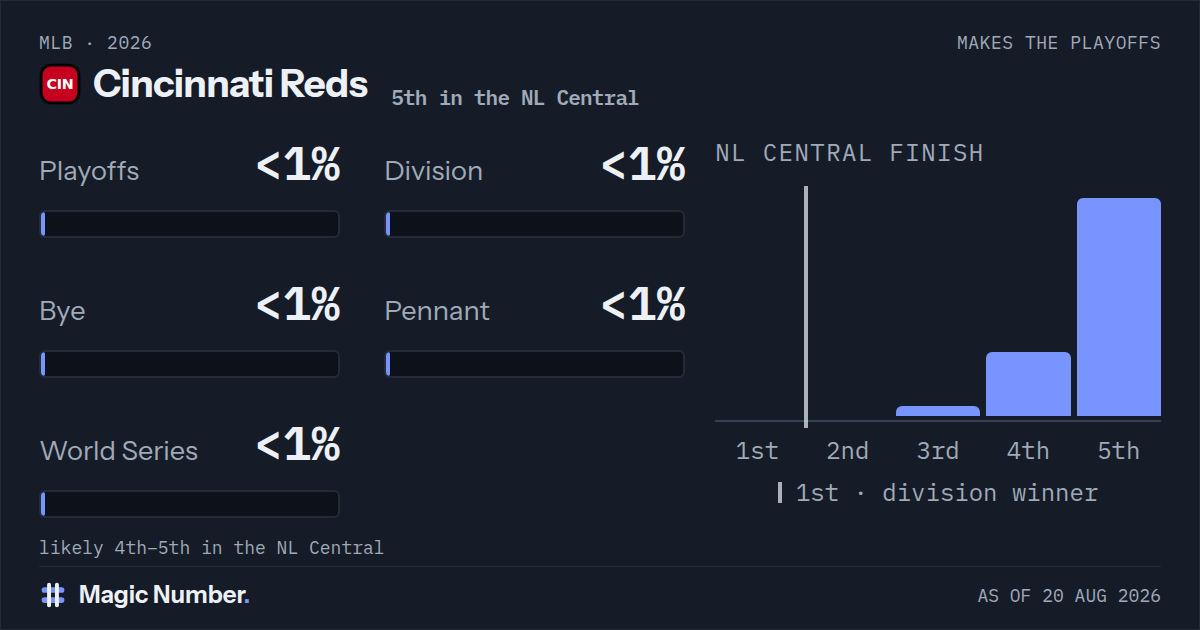This screenshot has height=630, width=1200.
Task: Click the 5th in the NL Central subtitle
Action: tap(515, 98)
